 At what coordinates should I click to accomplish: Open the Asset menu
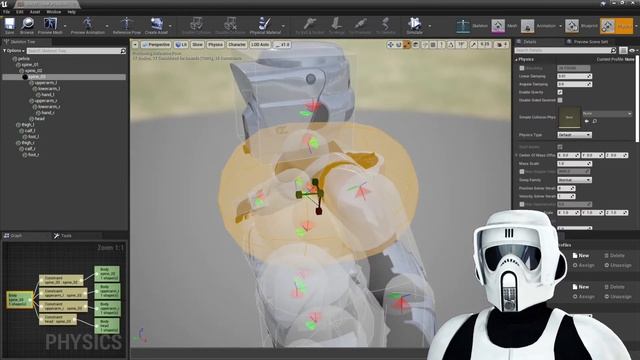pos(35,12)
